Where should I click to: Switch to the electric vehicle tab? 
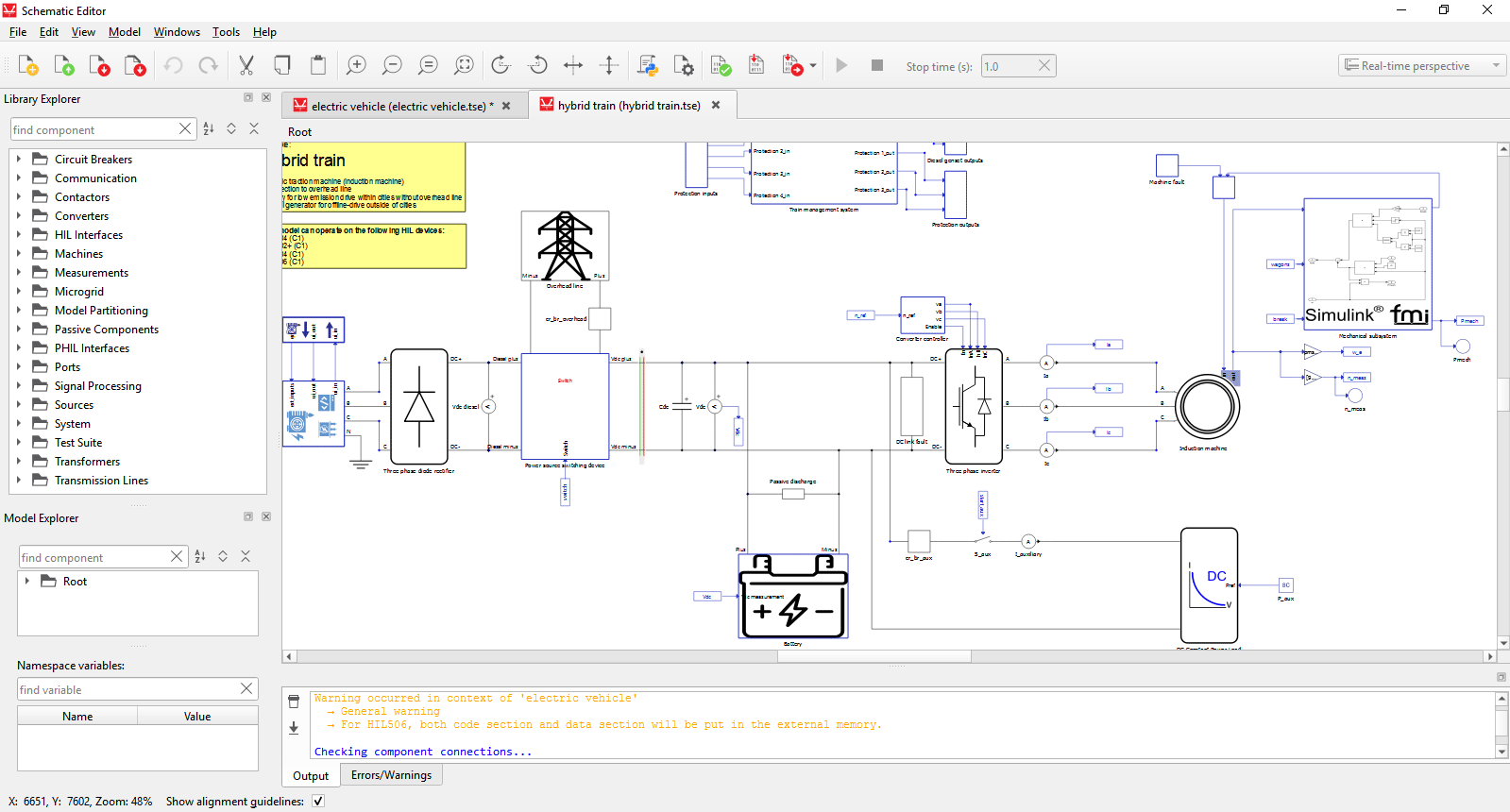(x=398, y=106)
